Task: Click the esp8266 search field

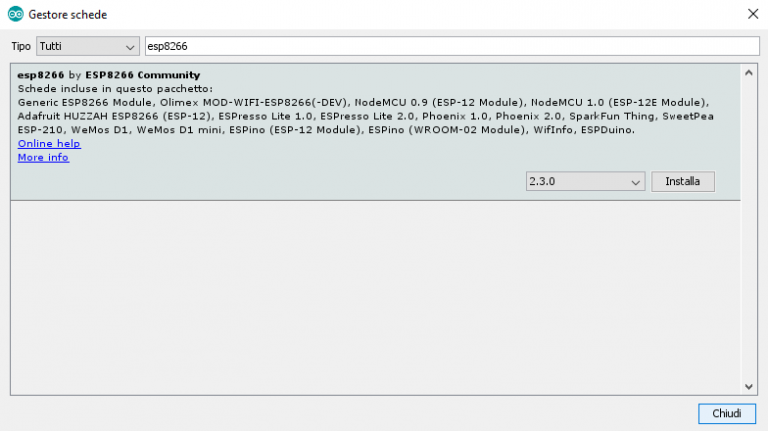Action: (x=450, y=47)
